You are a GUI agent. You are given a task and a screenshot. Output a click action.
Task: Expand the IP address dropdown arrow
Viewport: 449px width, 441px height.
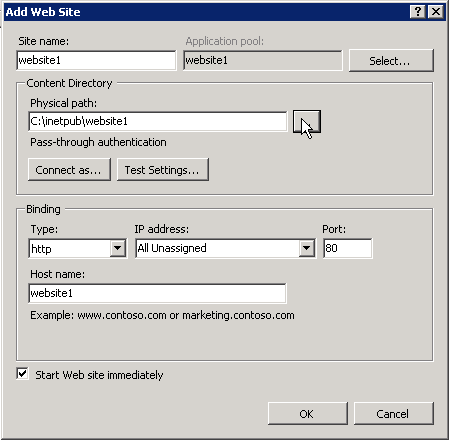point(306,248)
